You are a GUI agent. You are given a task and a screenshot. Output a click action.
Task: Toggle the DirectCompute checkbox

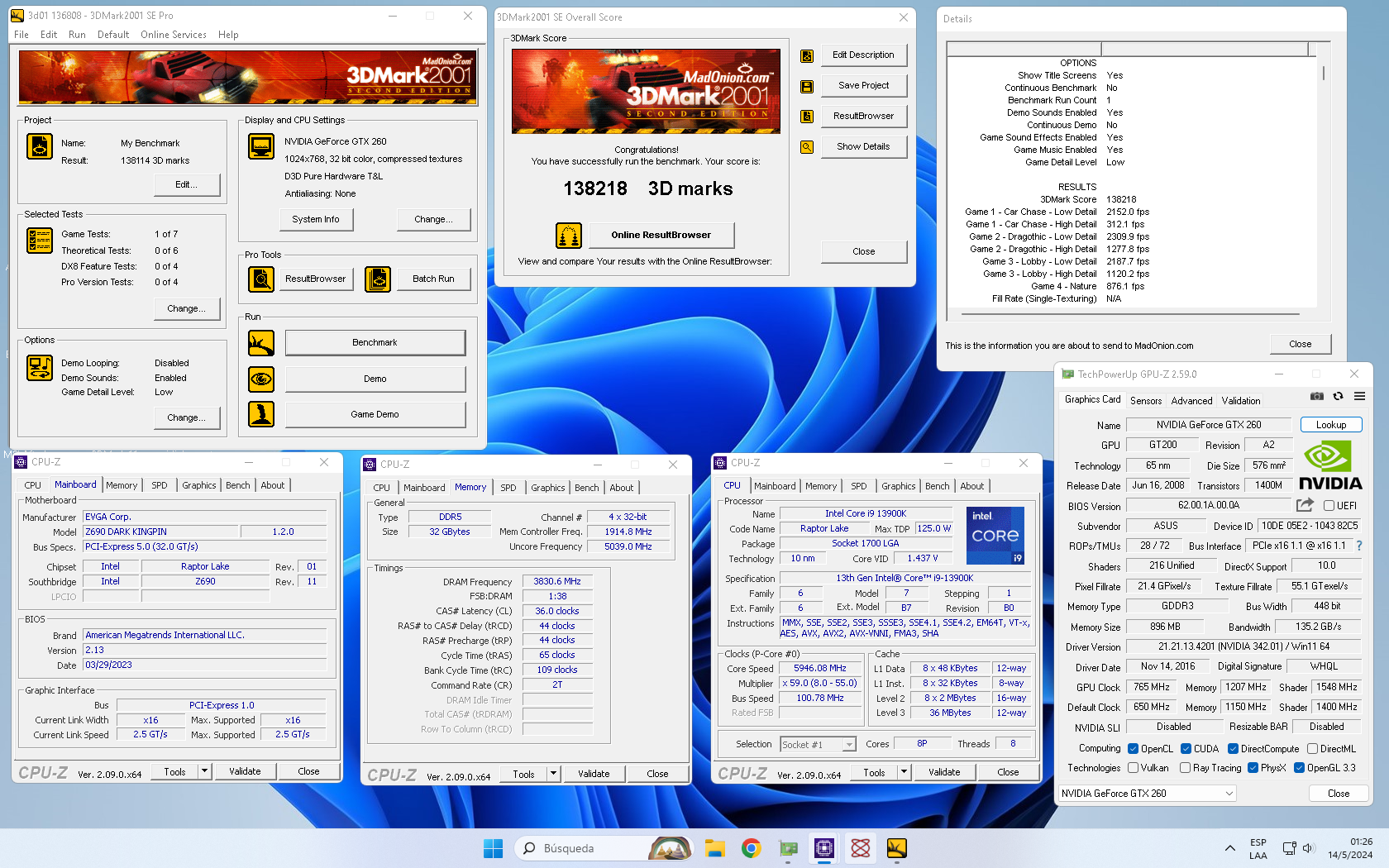(1233, 749)
